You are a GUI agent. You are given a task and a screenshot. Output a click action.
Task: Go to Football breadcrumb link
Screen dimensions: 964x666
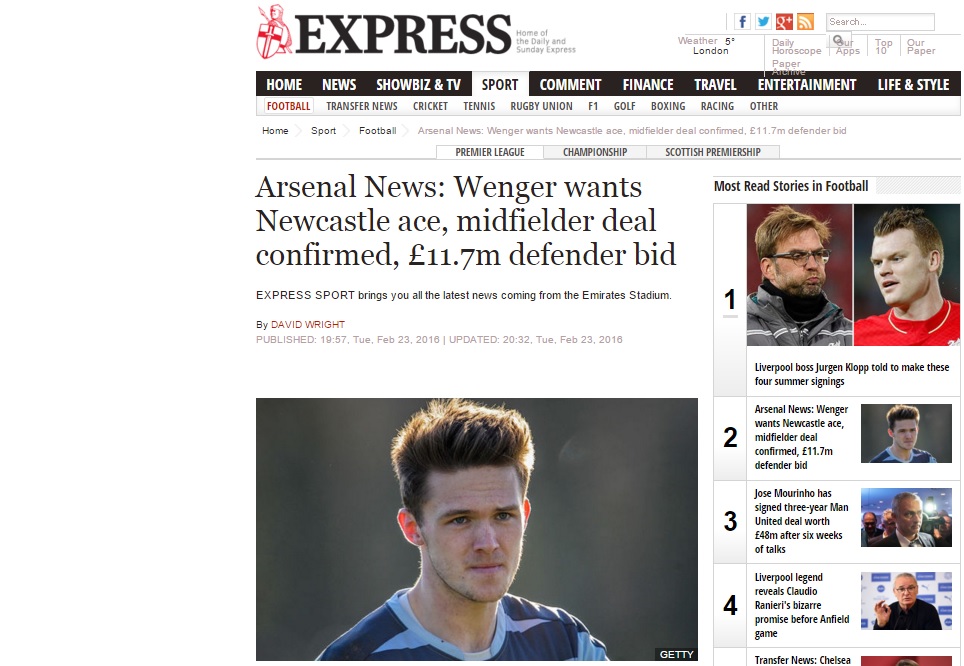point(377,130)
